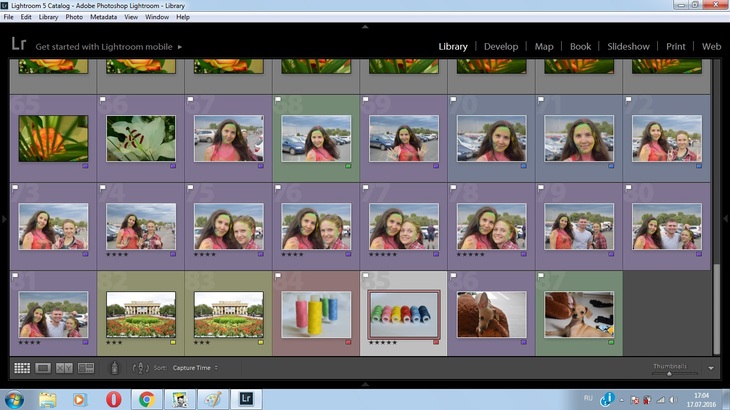Switch to the Book module
The height and width of the screenshot is (410, 730).
tap(580, 47)
